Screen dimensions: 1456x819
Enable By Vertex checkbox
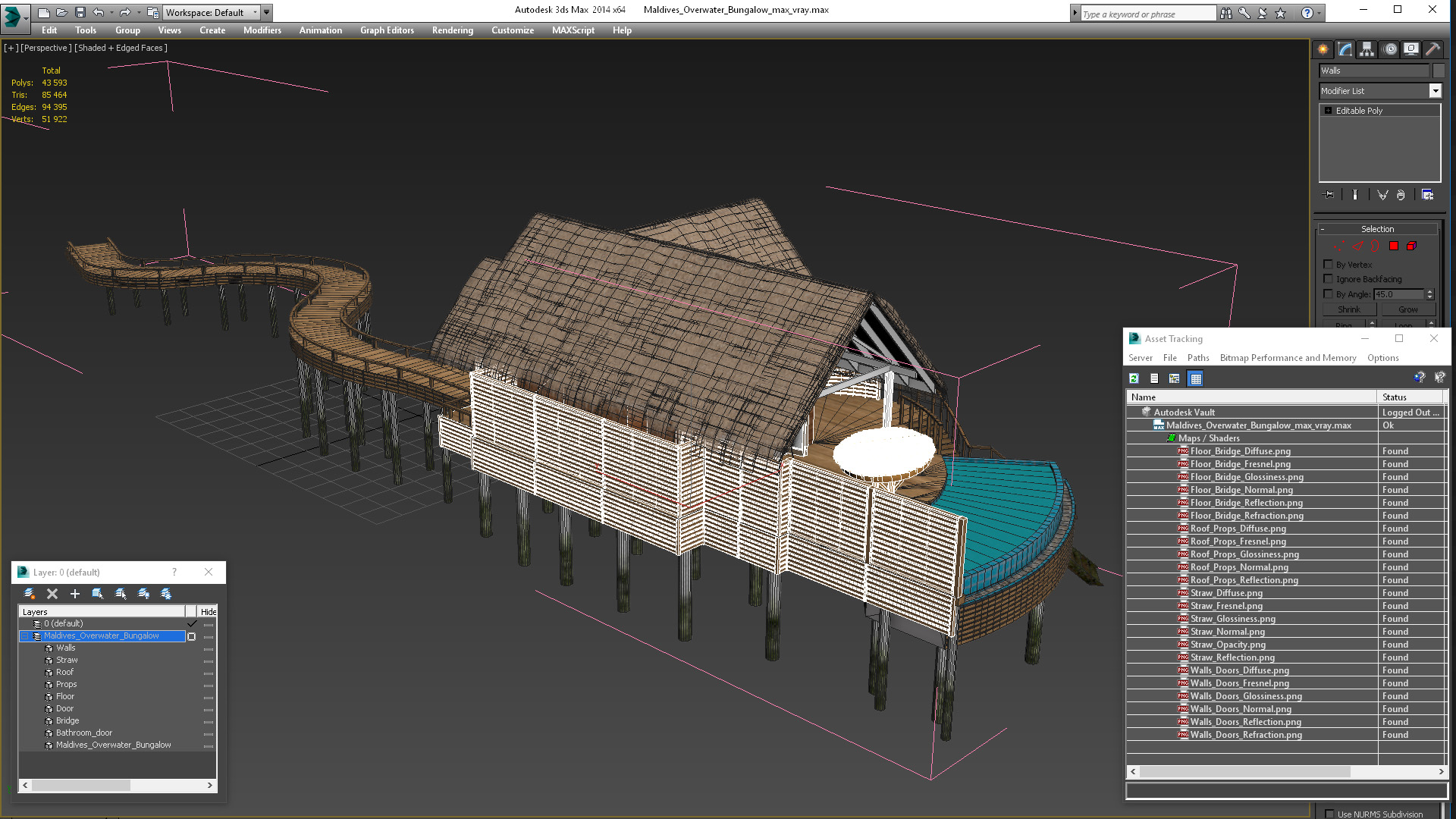pyautogui.click(x=1328, y=265)
